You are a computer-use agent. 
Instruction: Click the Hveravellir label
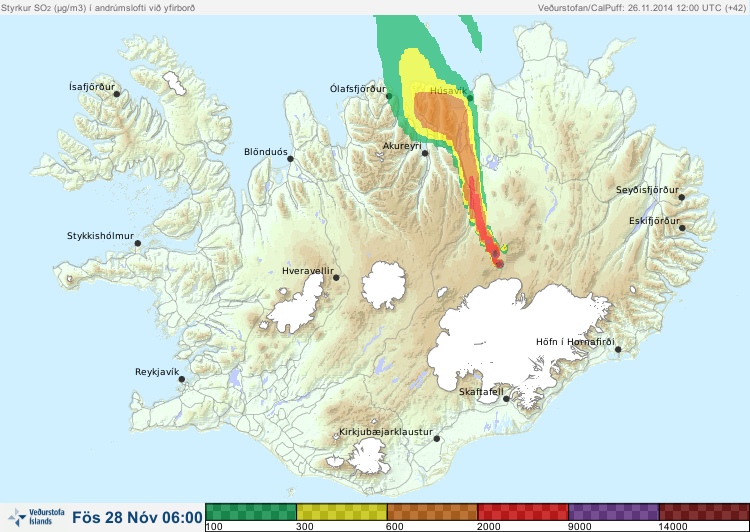[x=308, y=271]
